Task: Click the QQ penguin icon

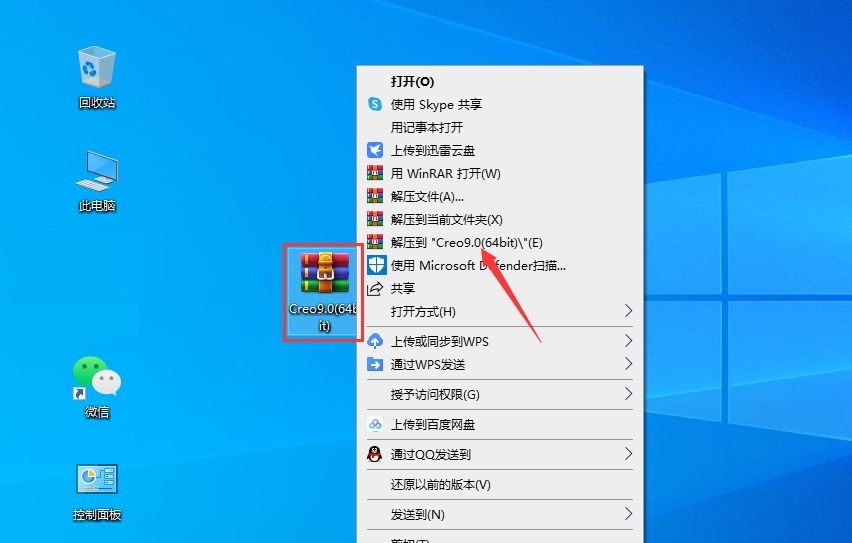Action: (x=374, y=454)
